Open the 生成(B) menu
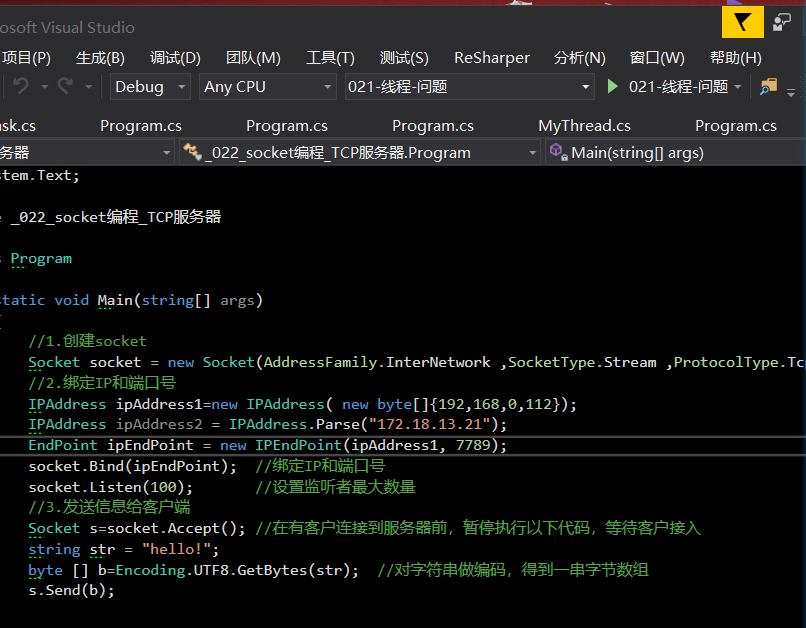806x628 pixels. 100,58
